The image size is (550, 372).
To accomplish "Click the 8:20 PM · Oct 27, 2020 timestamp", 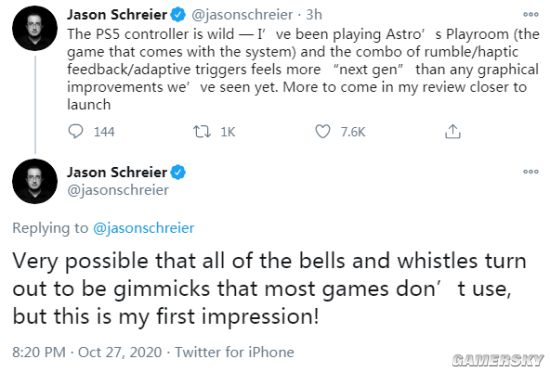I will 87,352.
